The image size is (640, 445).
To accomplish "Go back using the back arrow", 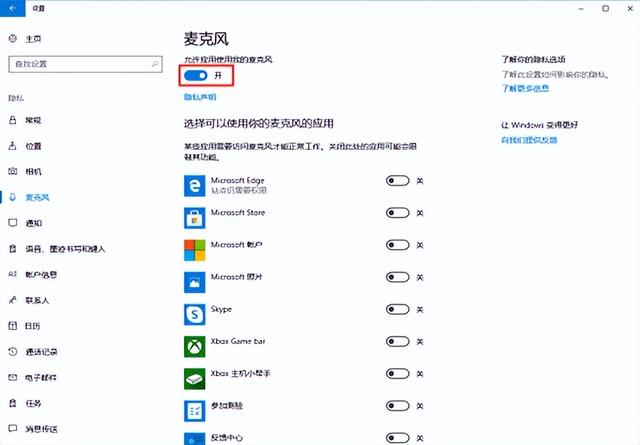I will click(12, 8).
